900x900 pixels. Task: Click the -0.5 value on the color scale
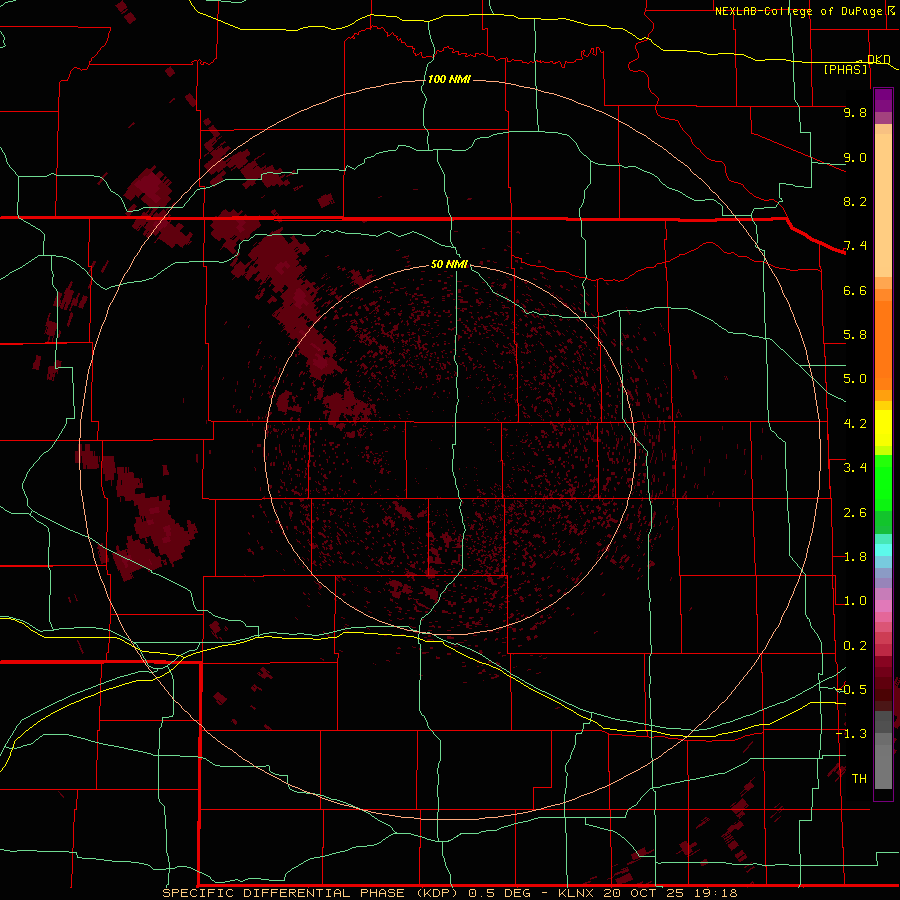tap(852, 690)
